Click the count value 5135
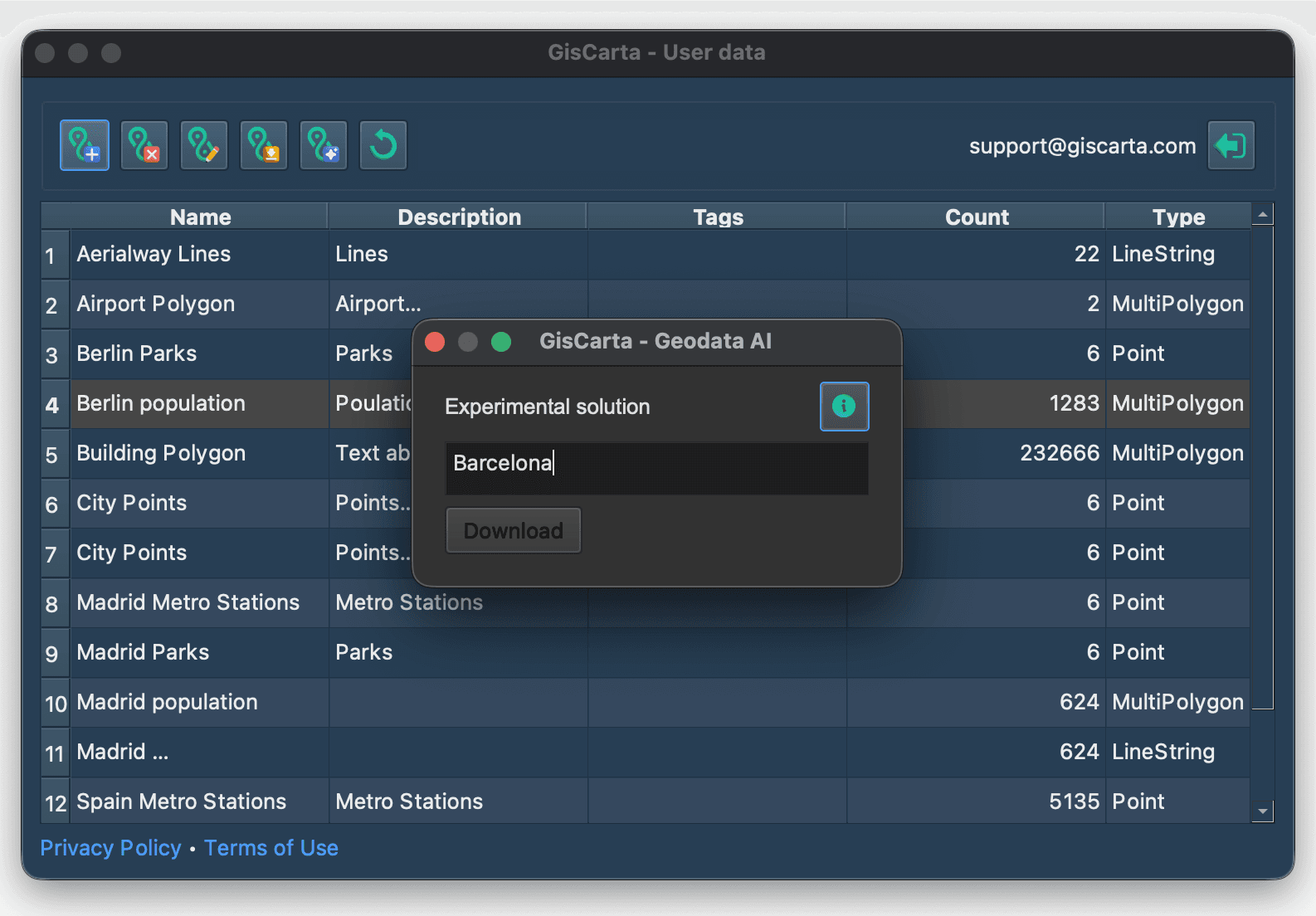The height and width of the screenshot is (916, 1316). (1074, 801)
